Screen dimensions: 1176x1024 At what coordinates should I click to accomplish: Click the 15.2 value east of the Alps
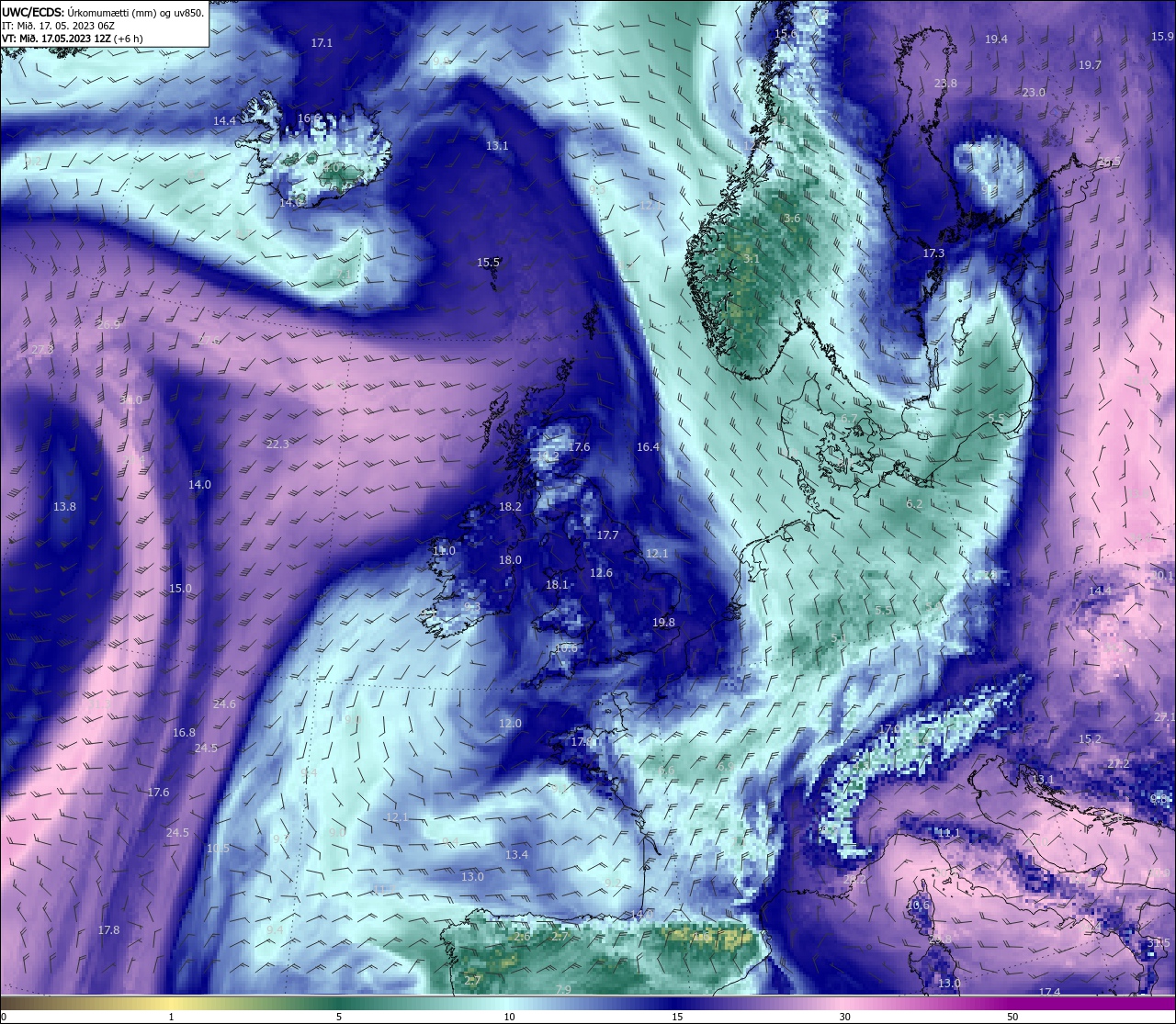click(x=1090, y=739)
